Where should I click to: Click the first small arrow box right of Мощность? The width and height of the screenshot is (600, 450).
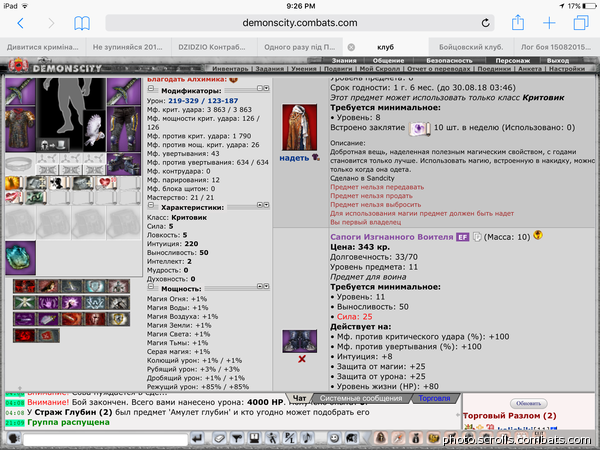click(x=260, y=286)
